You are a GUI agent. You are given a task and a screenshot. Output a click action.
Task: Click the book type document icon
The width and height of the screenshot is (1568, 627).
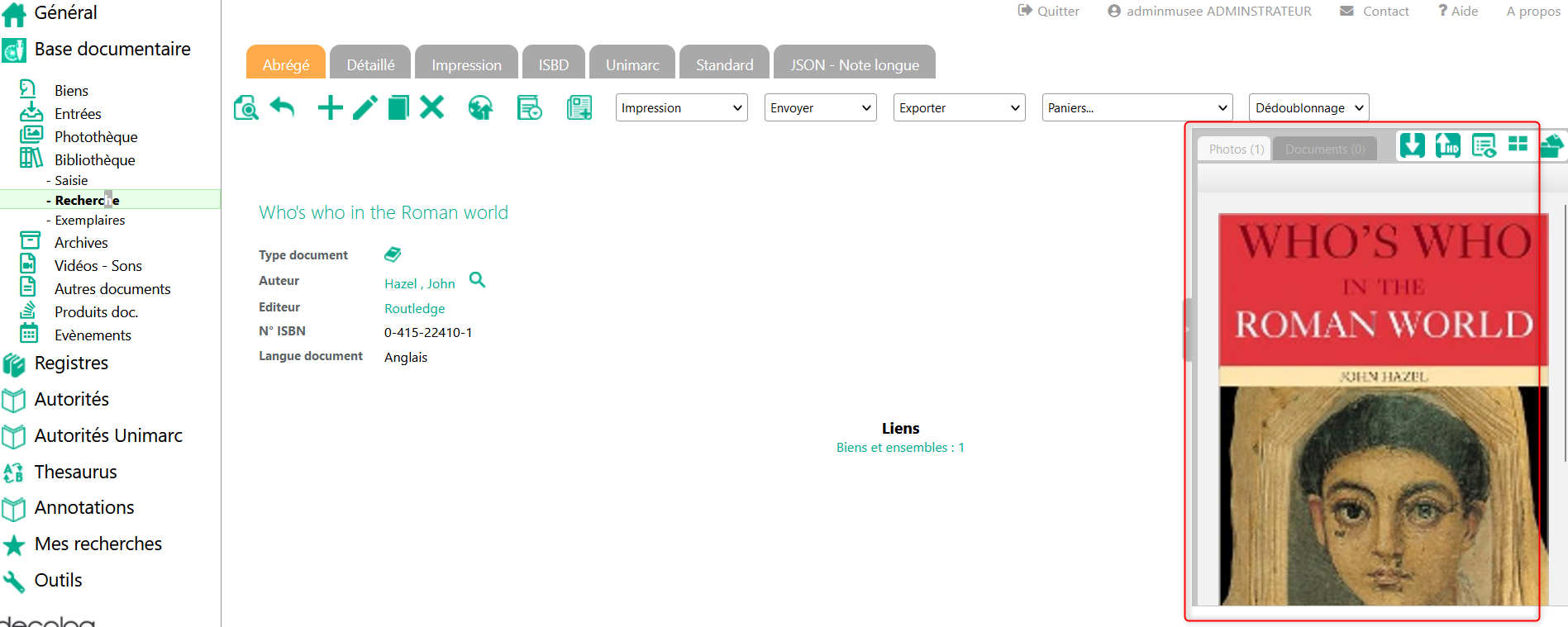click(x=393, y=254)
